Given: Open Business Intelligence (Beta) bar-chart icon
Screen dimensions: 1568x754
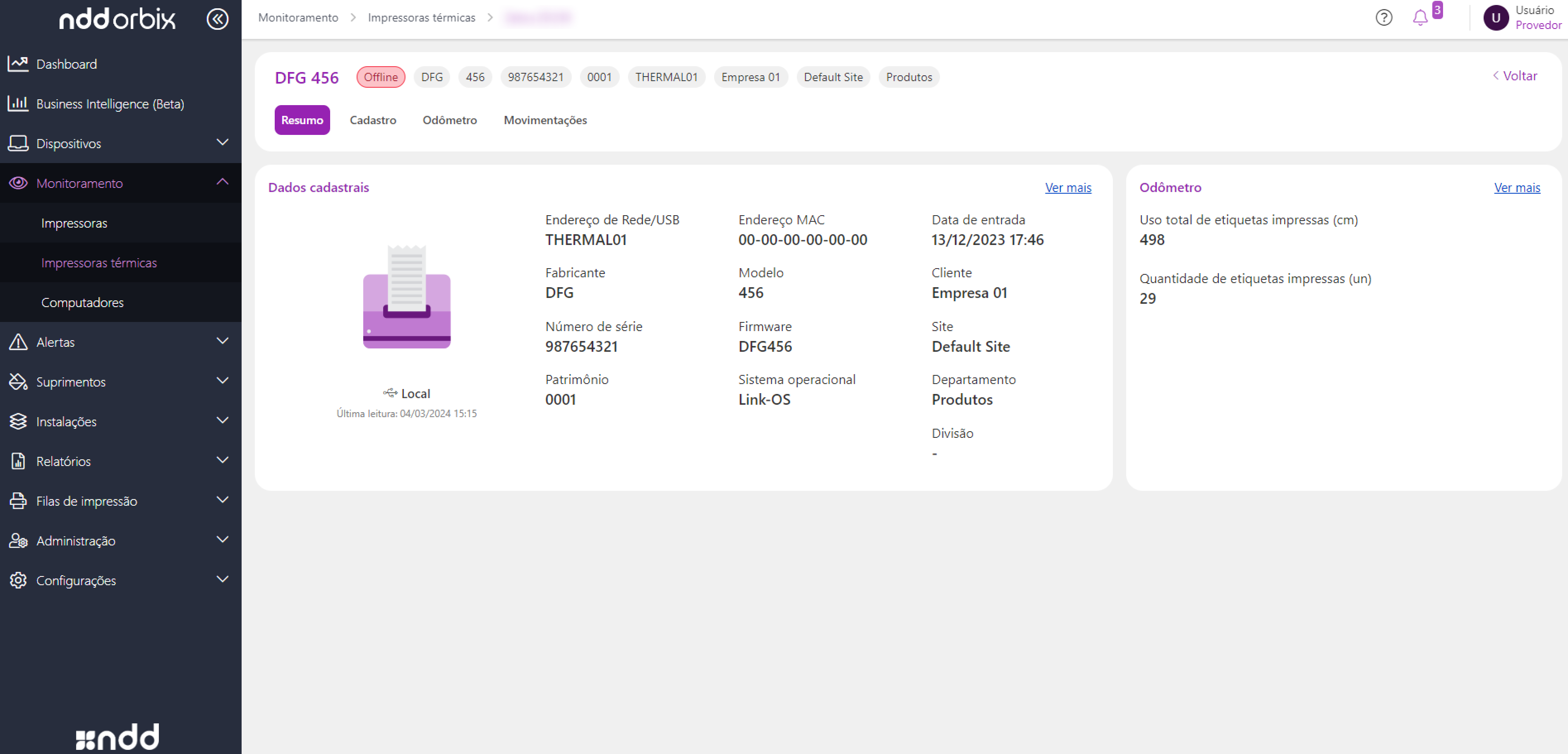Looking at the screenshot, I should [18, 103].
